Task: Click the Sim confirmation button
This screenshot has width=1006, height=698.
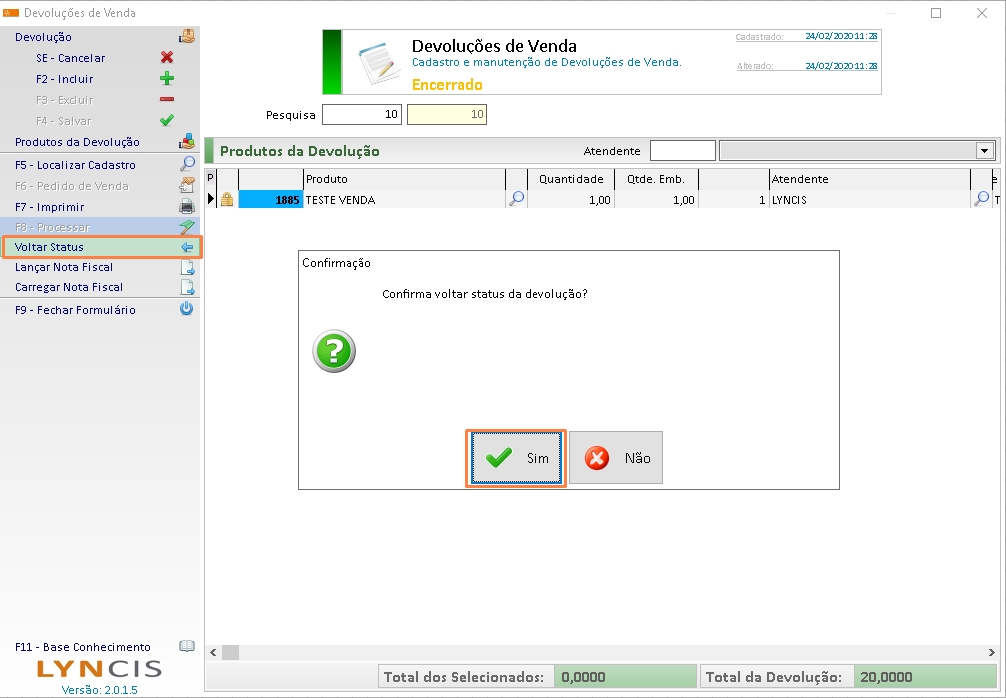Action: click(x=516, y=458)
